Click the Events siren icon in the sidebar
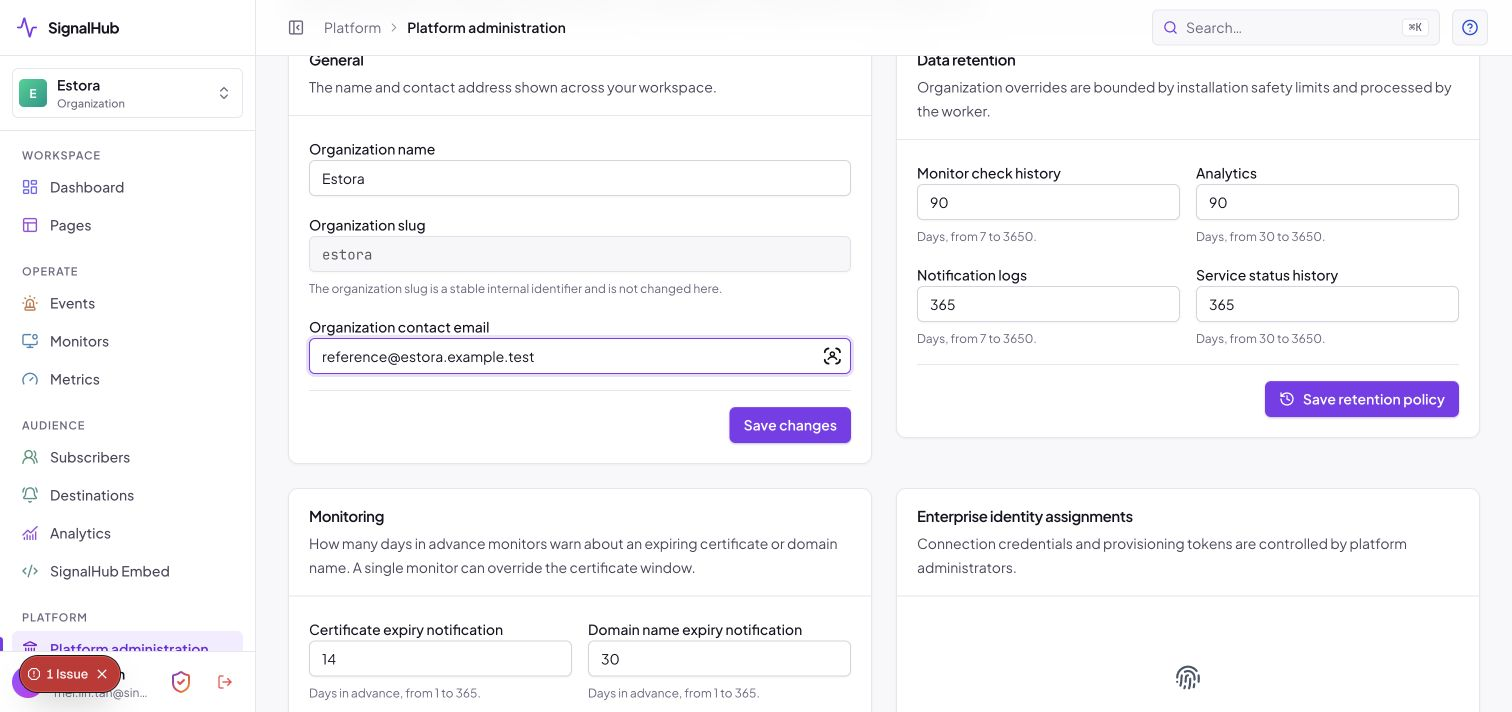1512x712 pixels. 30,303
